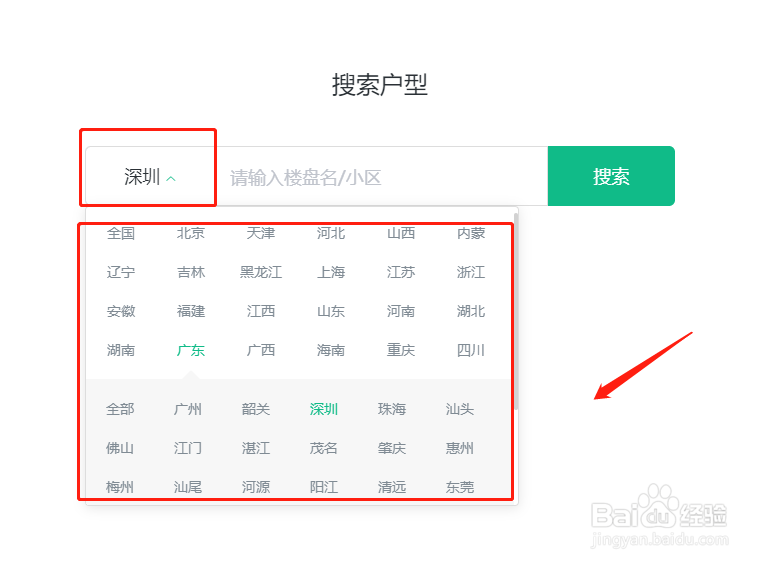The image size is (771, 566).
Task: Select 山西 province
Action: [x=401, y=233]
